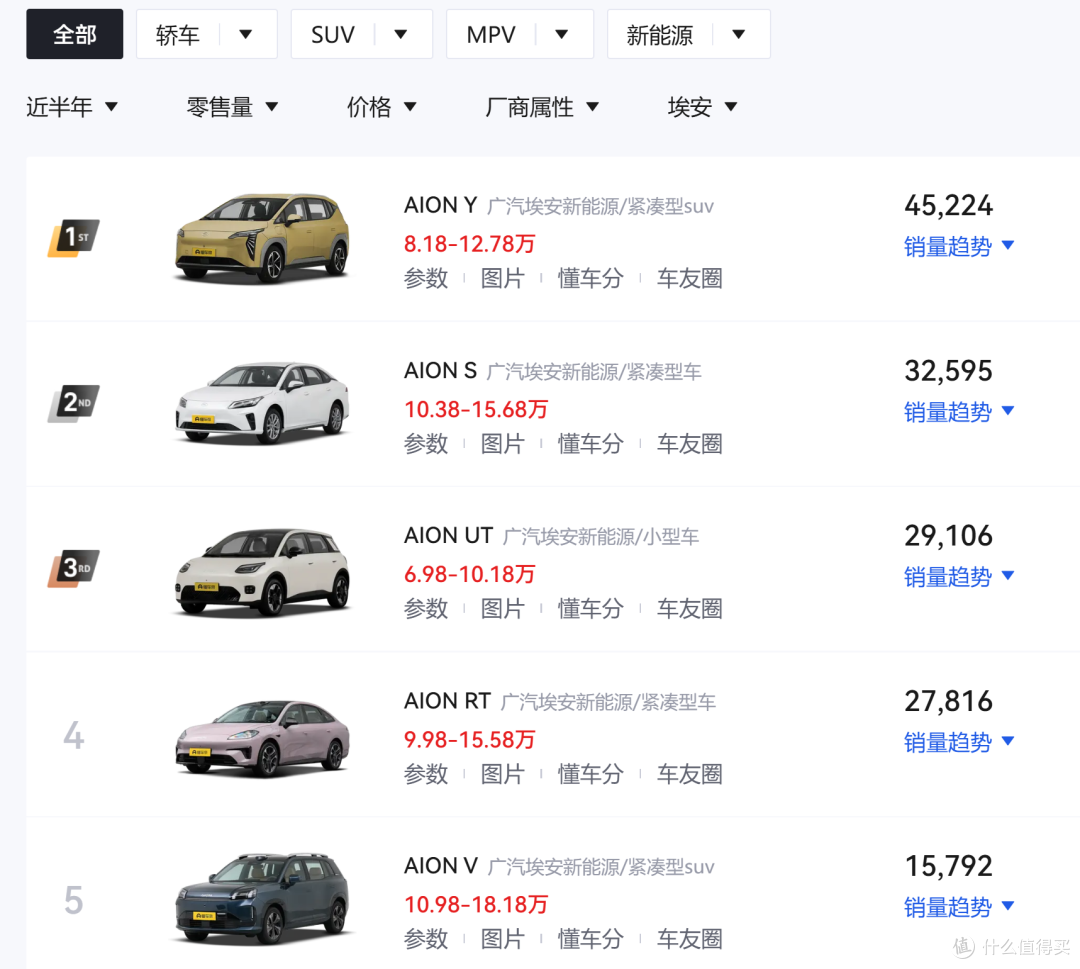Open 参数 for AION UT
This screenshot has width=1080, height=969.
click(x=426, y=608)
